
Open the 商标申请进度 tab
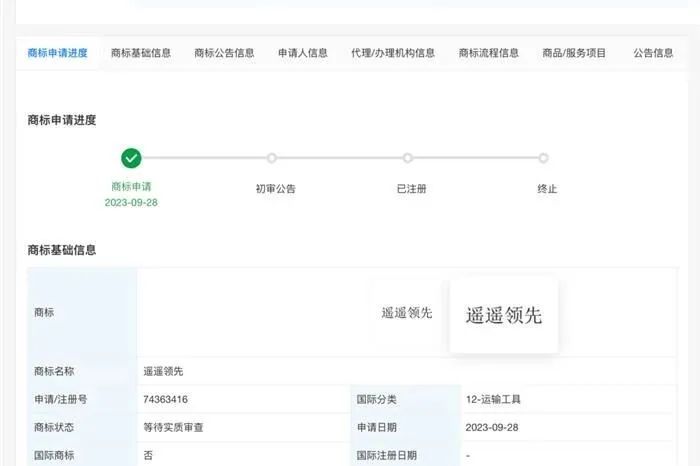point(57,53)
